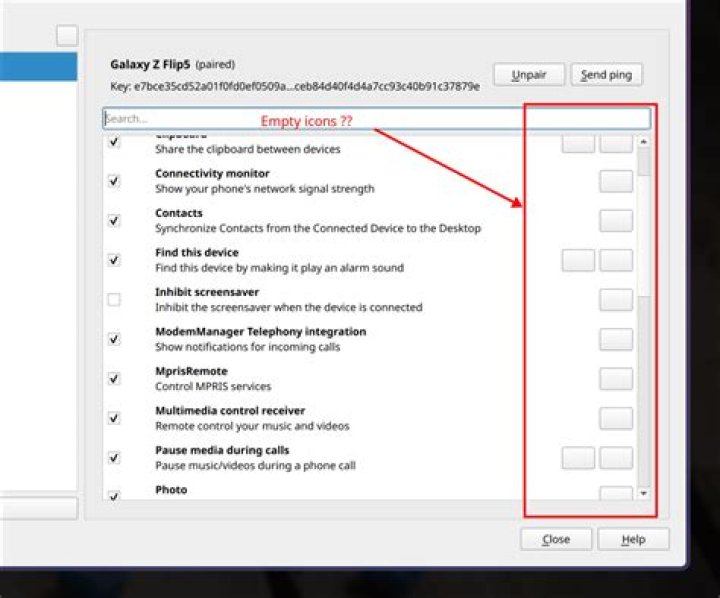The image size is (720, 598).
Task: Click the left blank icon button for Find this device
Action: point(579,260)
